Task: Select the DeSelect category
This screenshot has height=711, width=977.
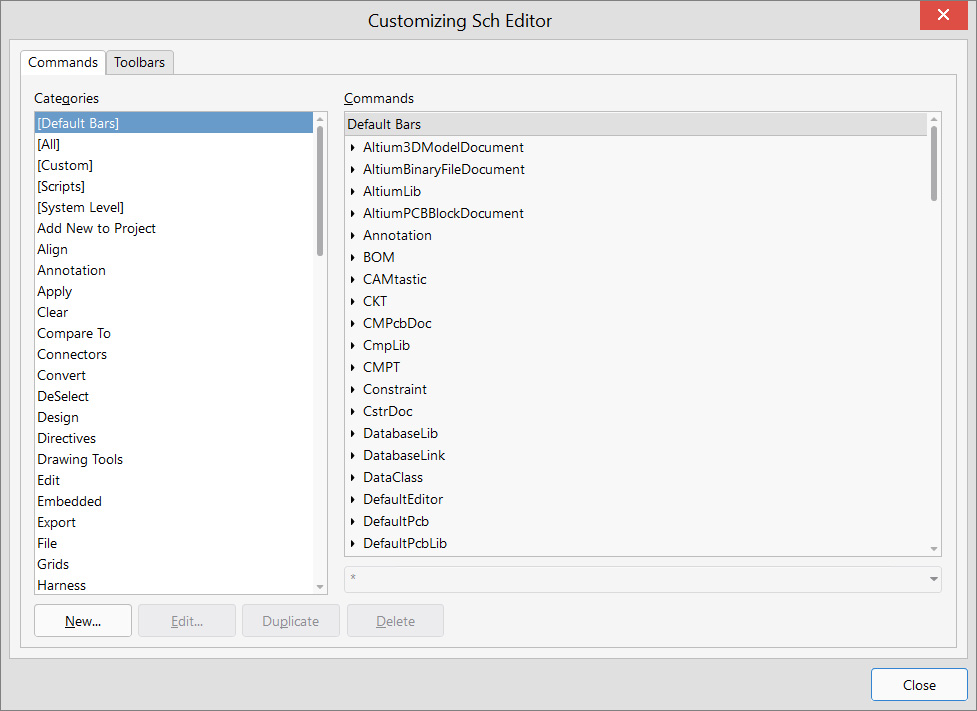Action: click(x=174, y=396)
